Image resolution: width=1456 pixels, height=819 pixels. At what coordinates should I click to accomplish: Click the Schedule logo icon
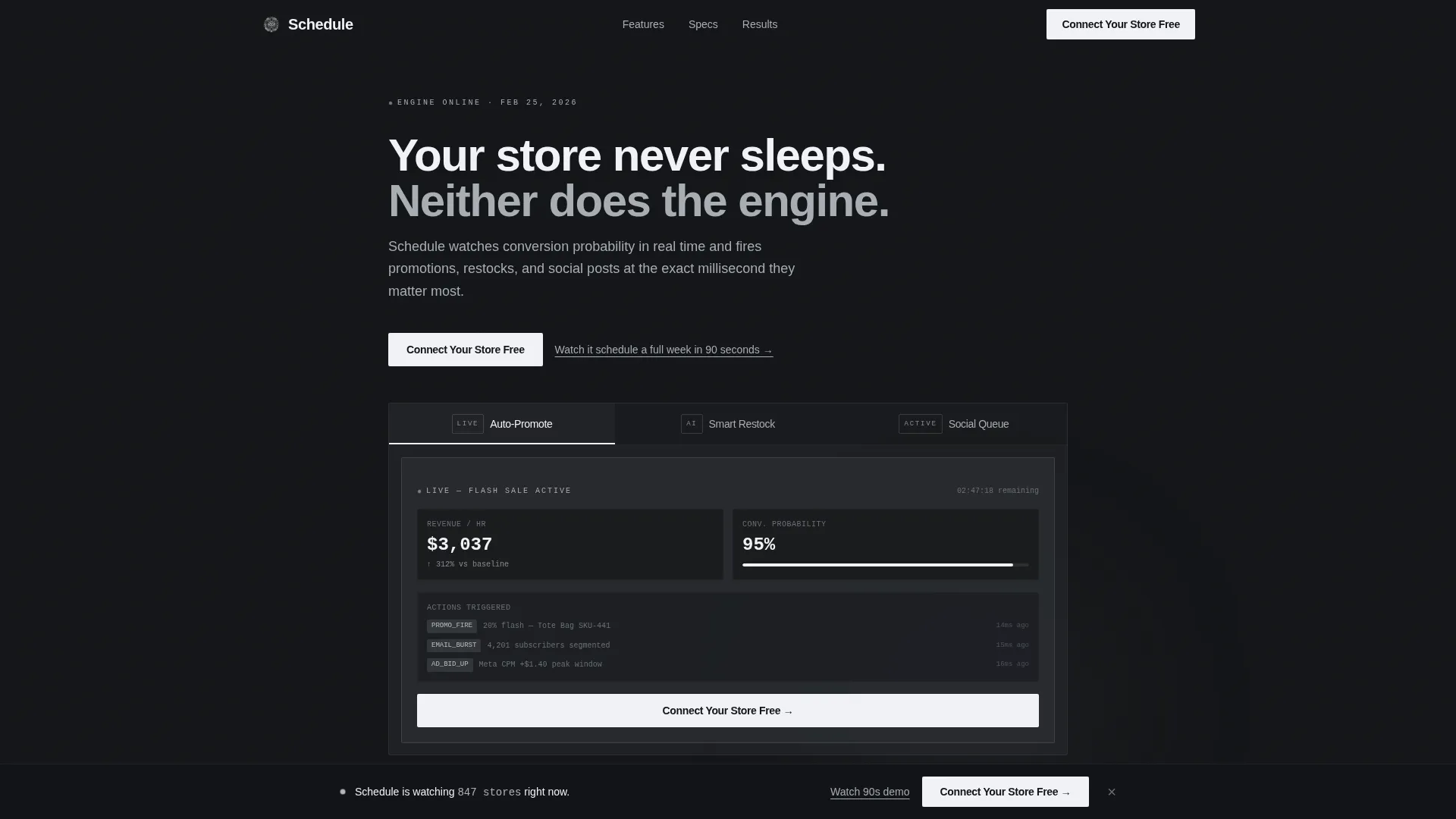click(271, 24)
